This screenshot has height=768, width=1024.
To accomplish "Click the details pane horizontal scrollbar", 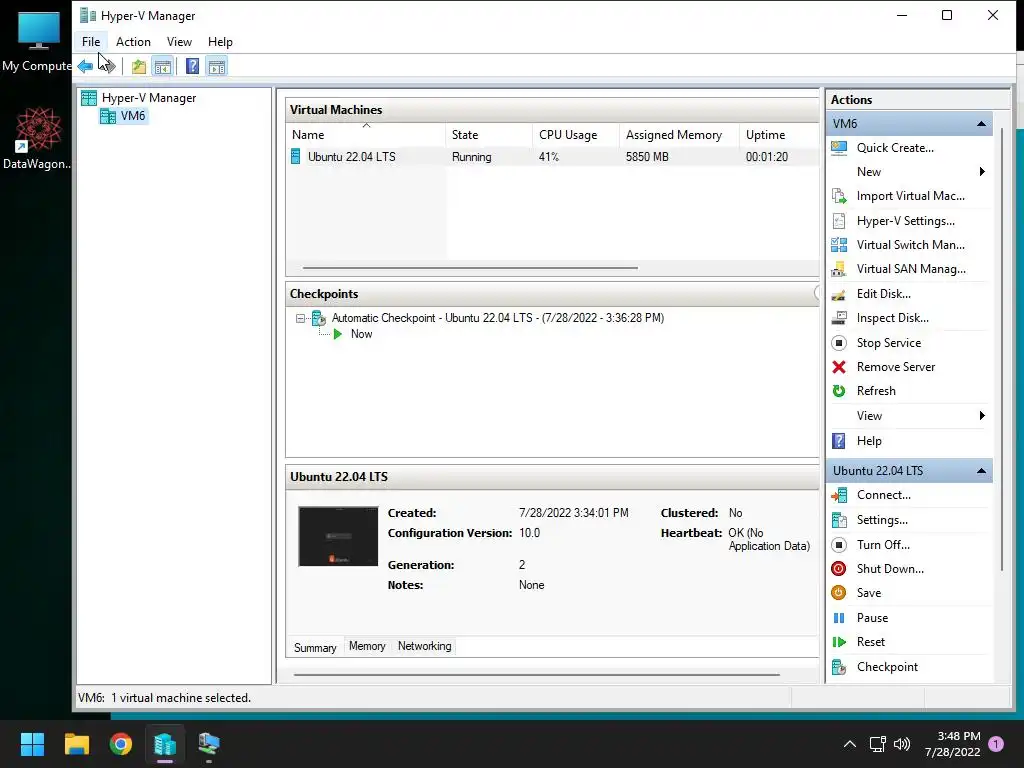I will (537, 675).
